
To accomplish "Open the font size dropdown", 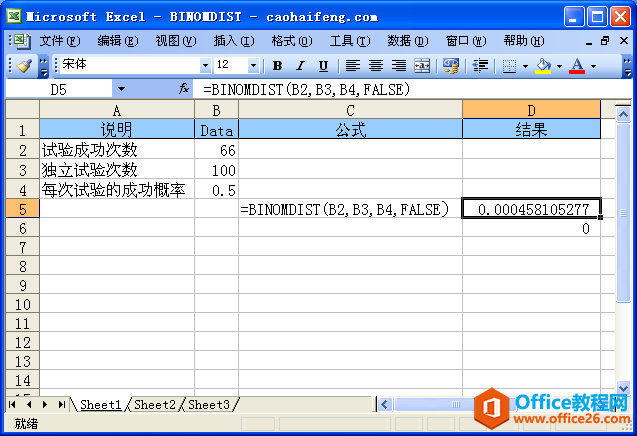I will 254,65.
